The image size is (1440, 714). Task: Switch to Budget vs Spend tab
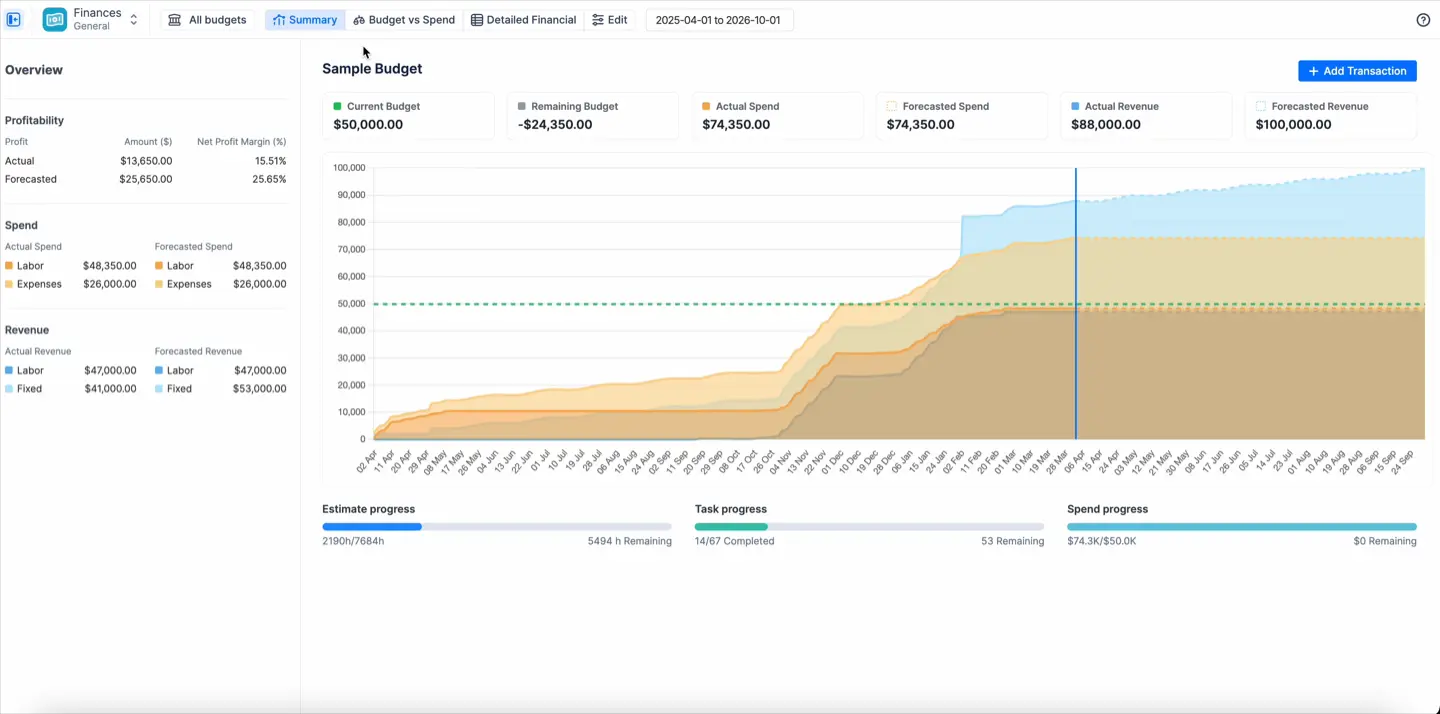pyautogui.click(x=404, y=20)
